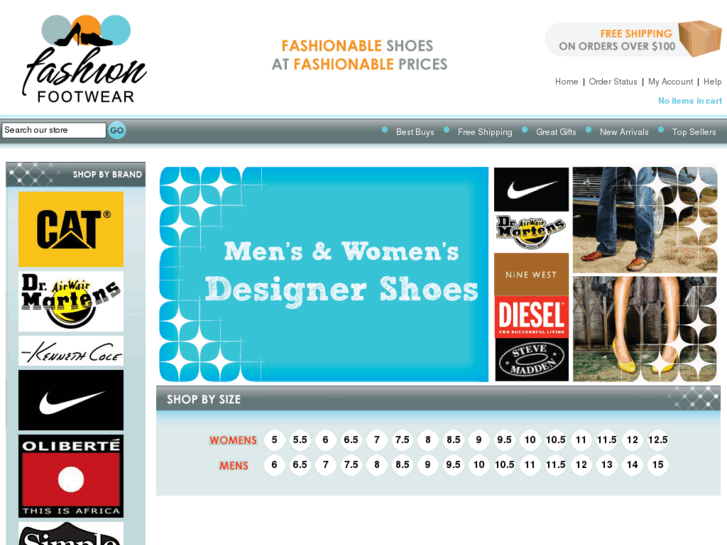Viewport: 727px width, 545px height.
Task: Click the Men's & Women's Designer Shoes banner
Action: tap(324, 274)
